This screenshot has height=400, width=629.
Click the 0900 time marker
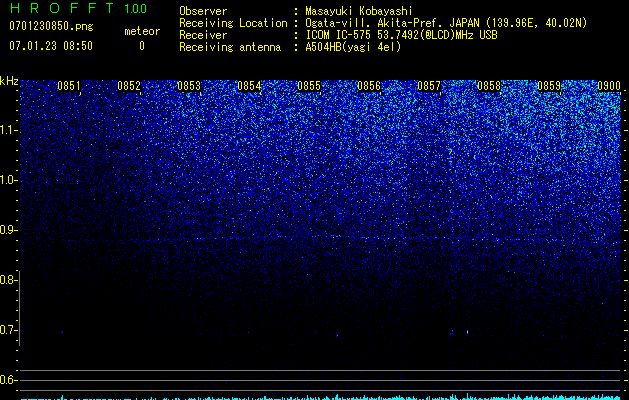609,86
